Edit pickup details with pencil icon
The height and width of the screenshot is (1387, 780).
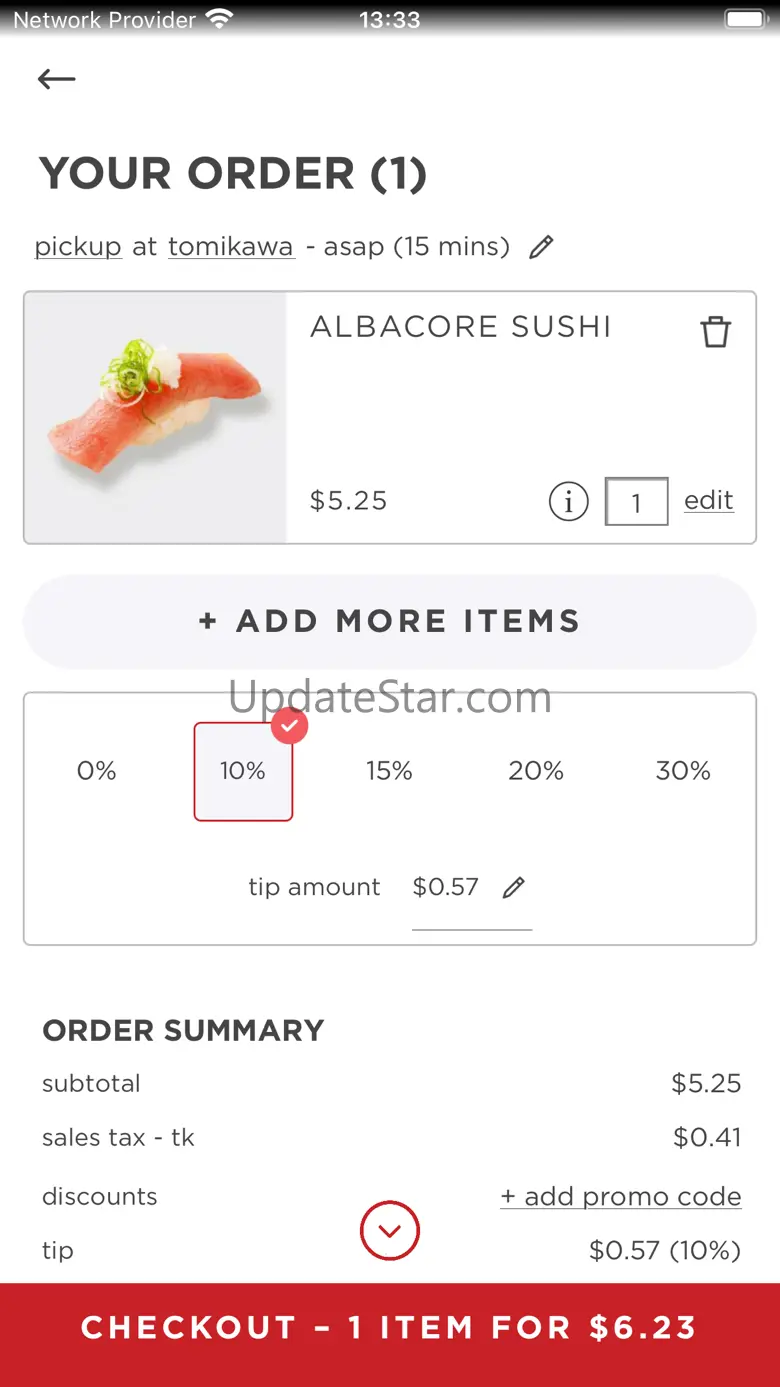coord(541,247)
